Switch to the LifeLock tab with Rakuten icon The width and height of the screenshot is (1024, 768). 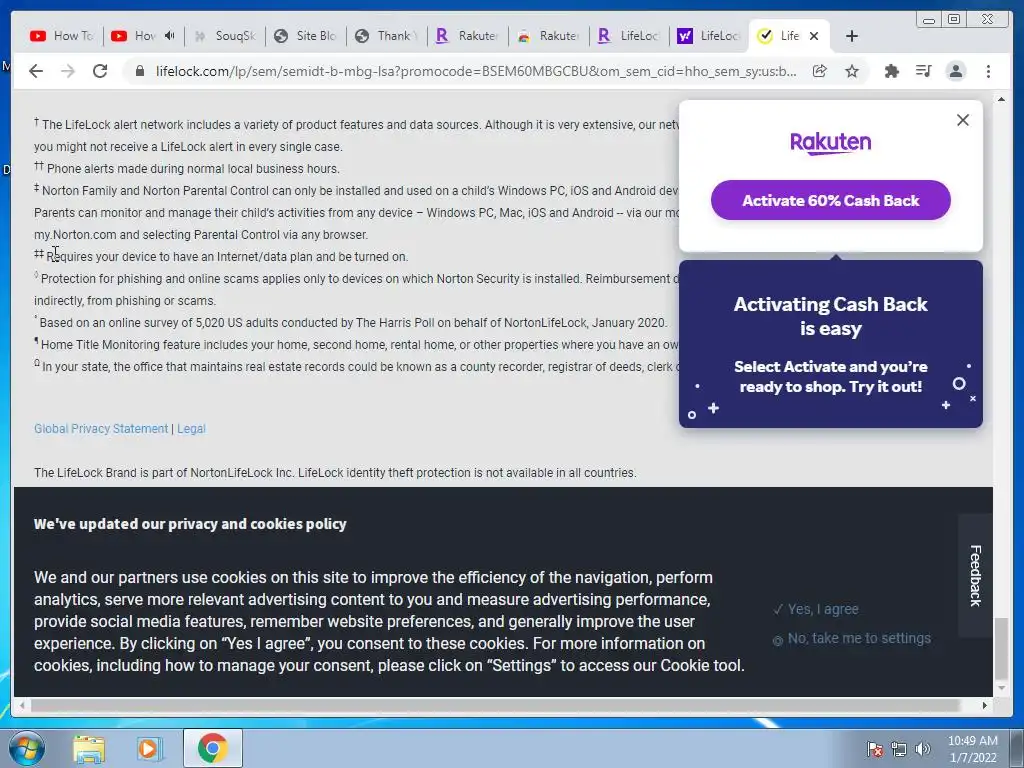click(629, 36)
